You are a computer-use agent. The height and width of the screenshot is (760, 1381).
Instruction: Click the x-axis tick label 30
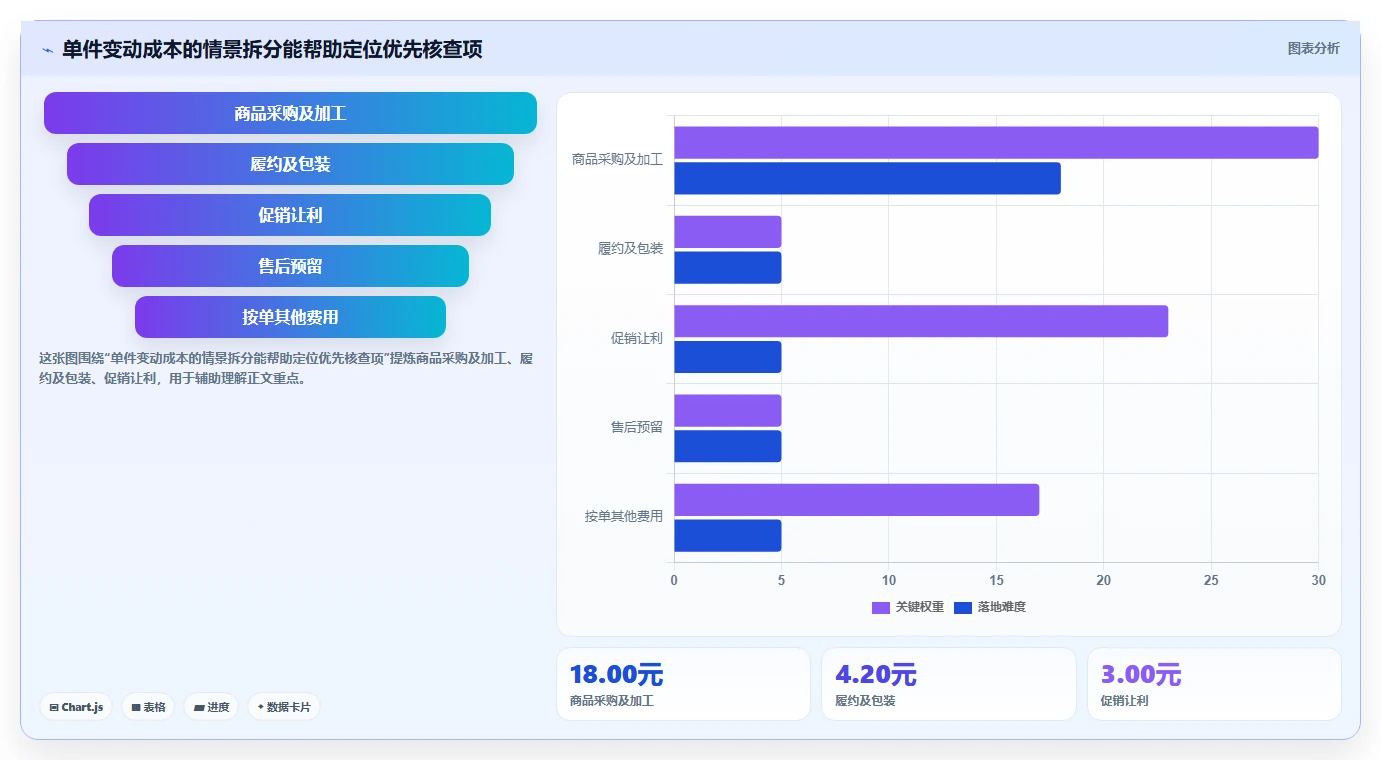click(1318, 580)
